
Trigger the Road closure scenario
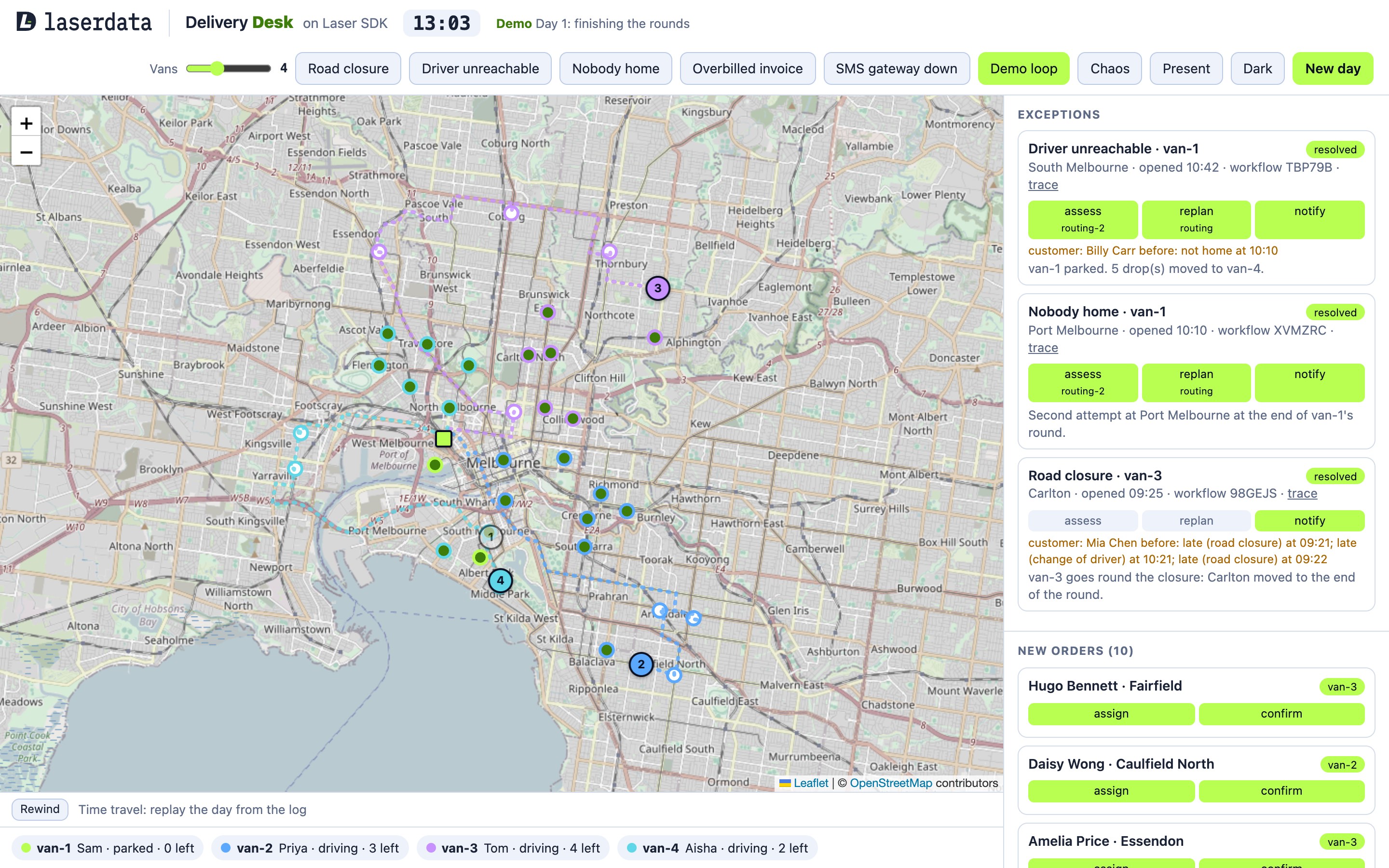point(348,68)
